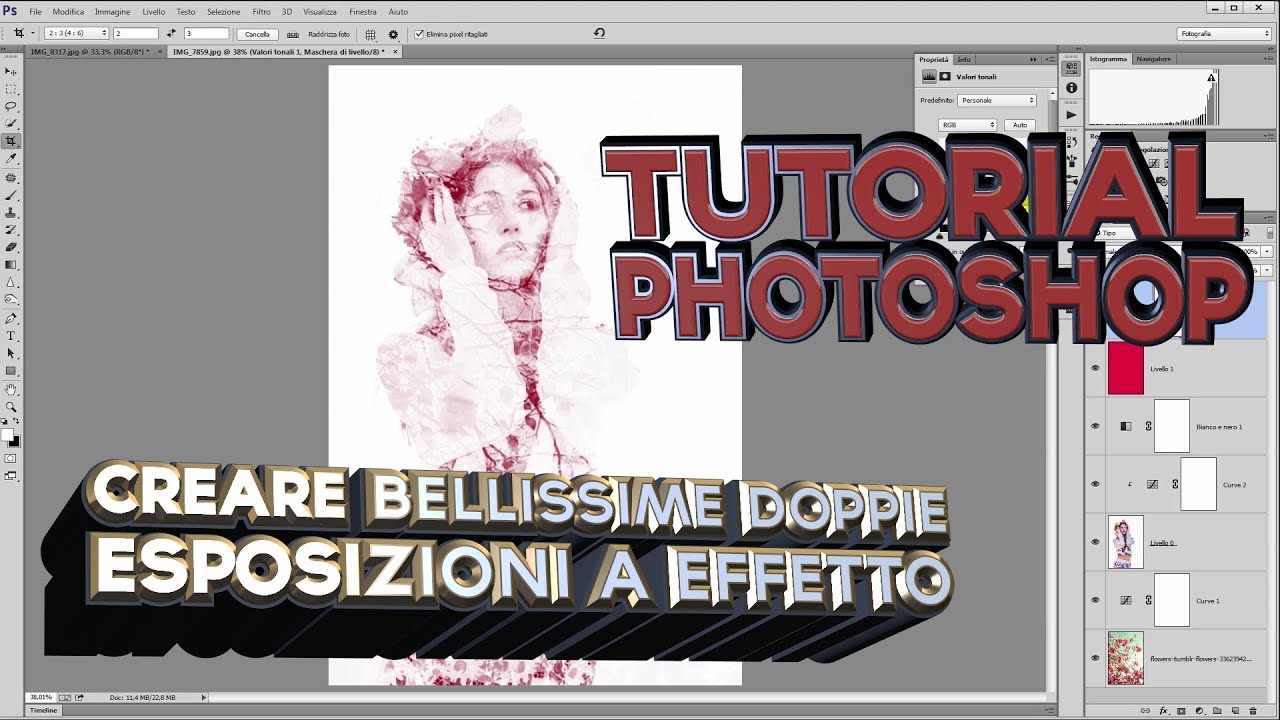The image size is (1280, 720).
Task: Swap width and height crop values
Action: 171,33
